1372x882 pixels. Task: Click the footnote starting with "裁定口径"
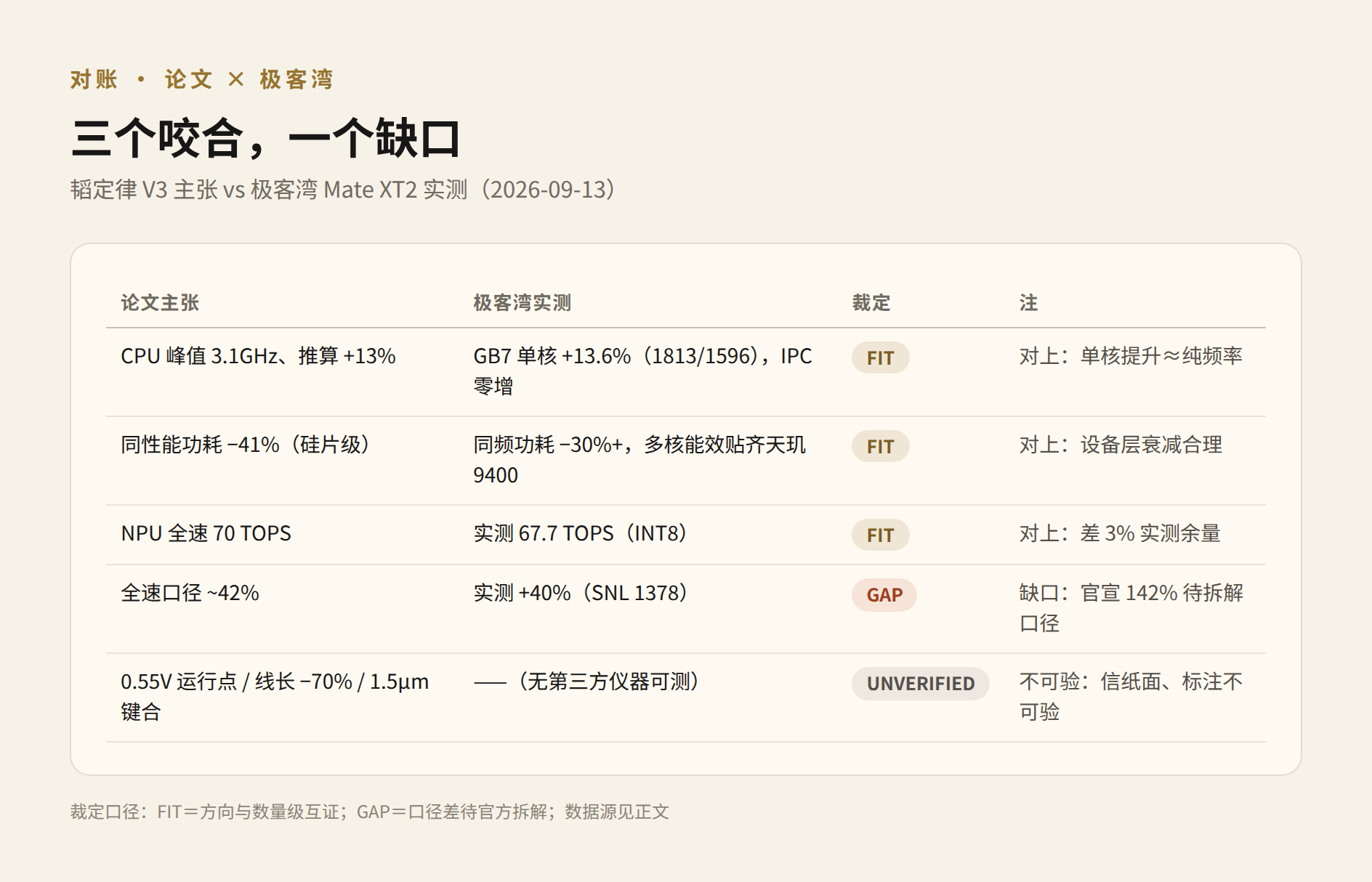[369, 812]
